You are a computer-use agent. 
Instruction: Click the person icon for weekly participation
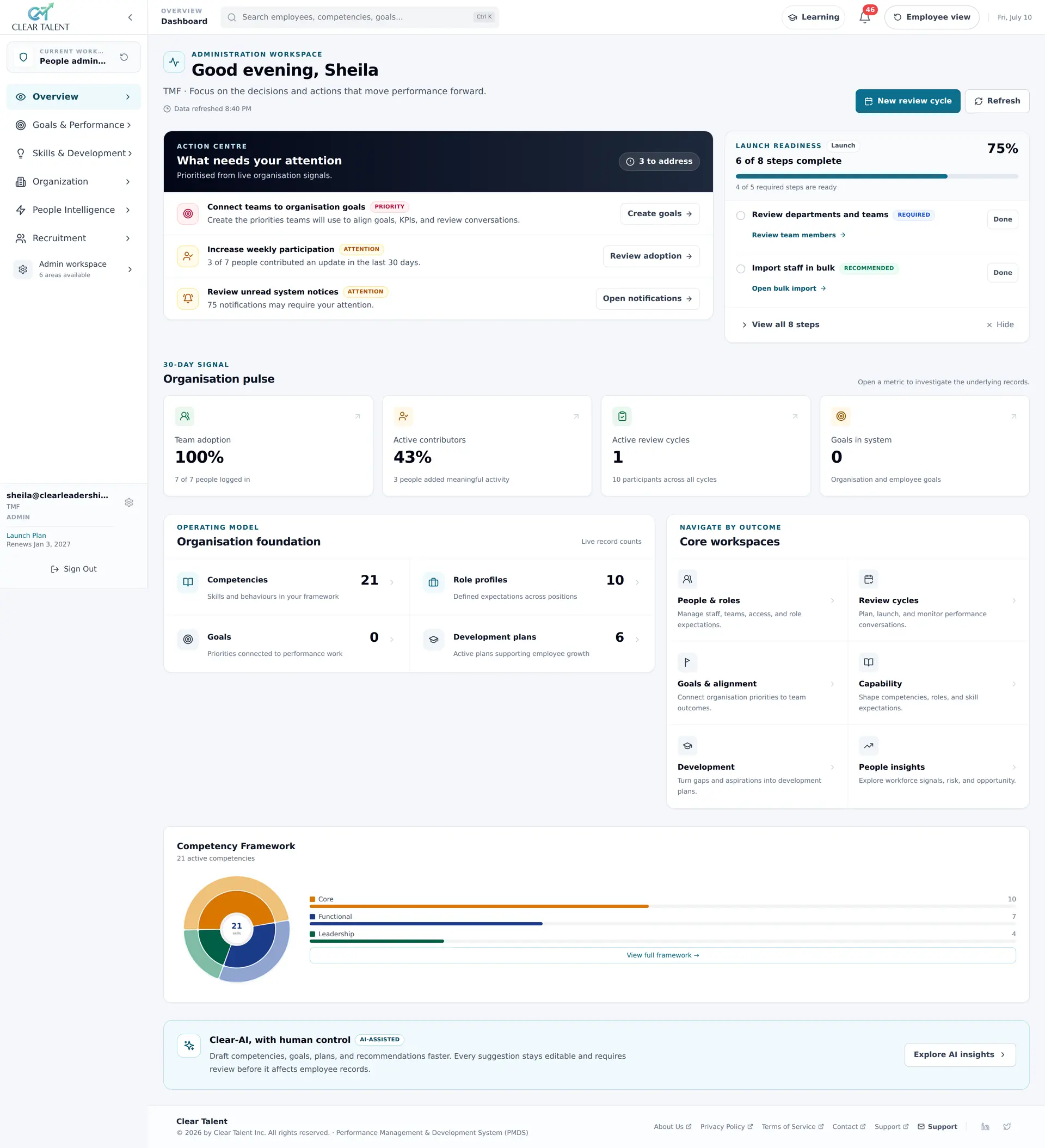click(x=188, y=256)
